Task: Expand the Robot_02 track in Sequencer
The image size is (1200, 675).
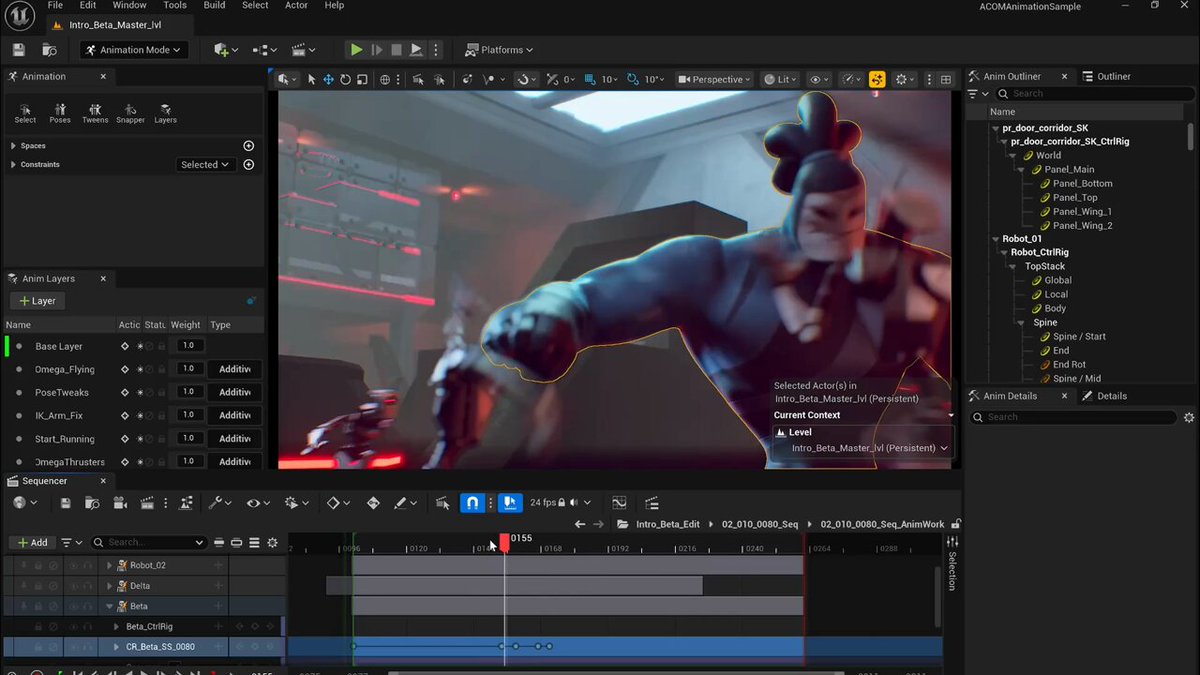Action: pos(110,566)
